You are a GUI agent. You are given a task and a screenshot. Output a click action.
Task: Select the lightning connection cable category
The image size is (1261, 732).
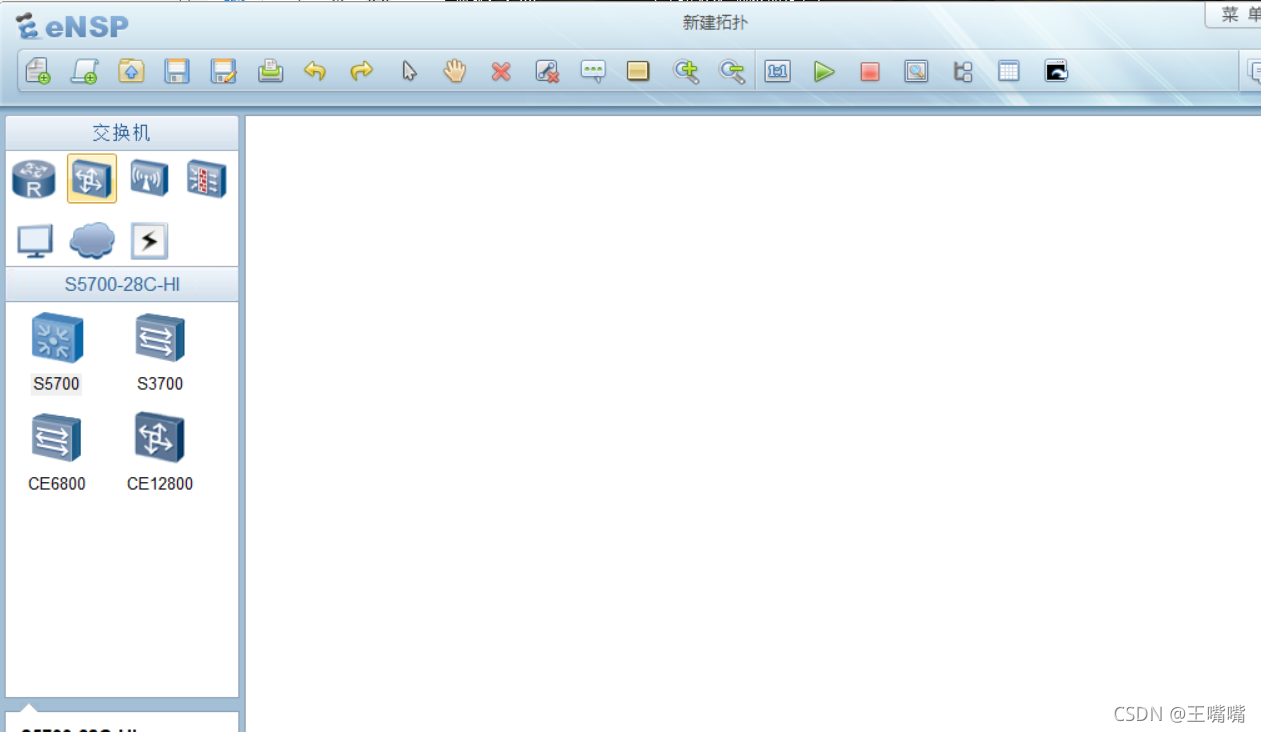(149, 241)
